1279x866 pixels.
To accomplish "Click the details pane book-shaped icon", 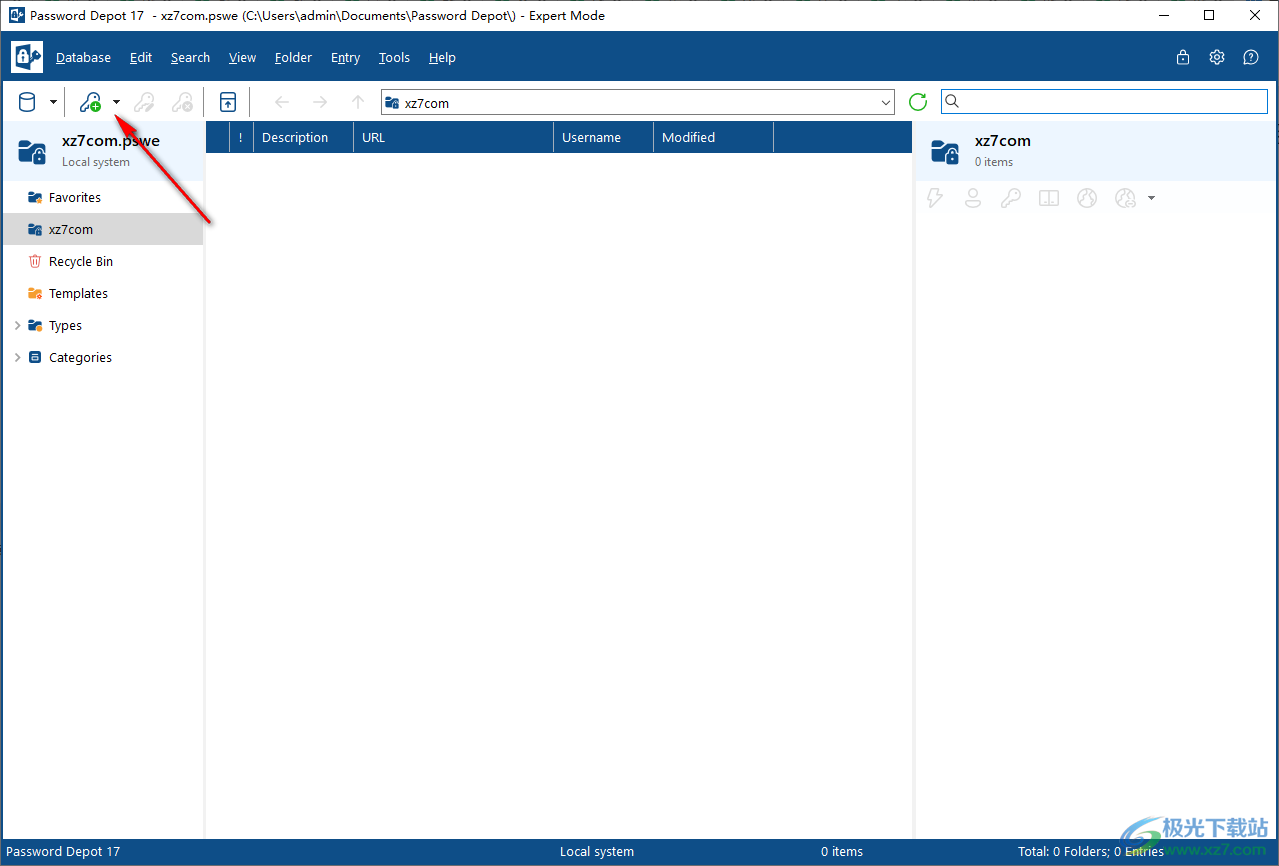I will click(x=1049, y=198).
